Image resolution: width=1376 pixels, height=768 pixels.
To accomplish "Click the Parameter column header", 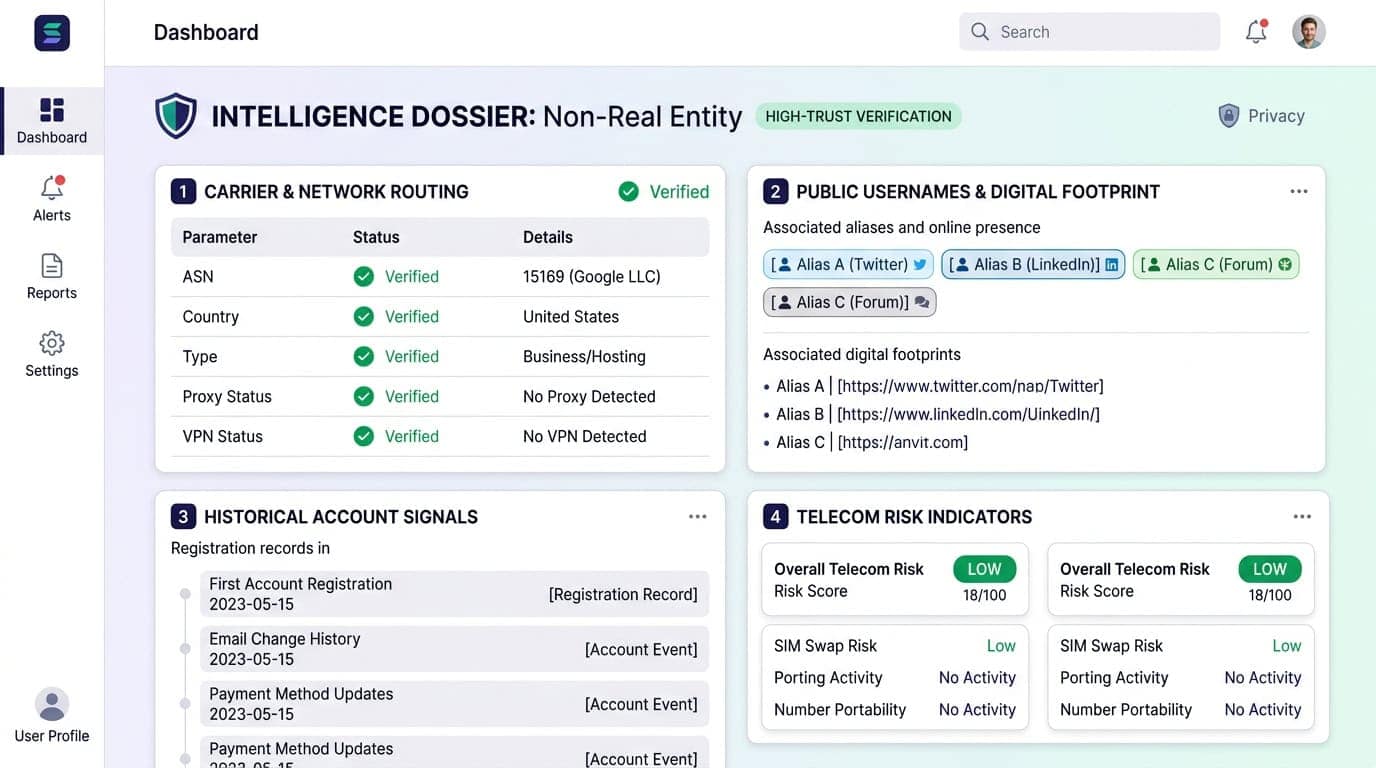I will click(220, 237).
